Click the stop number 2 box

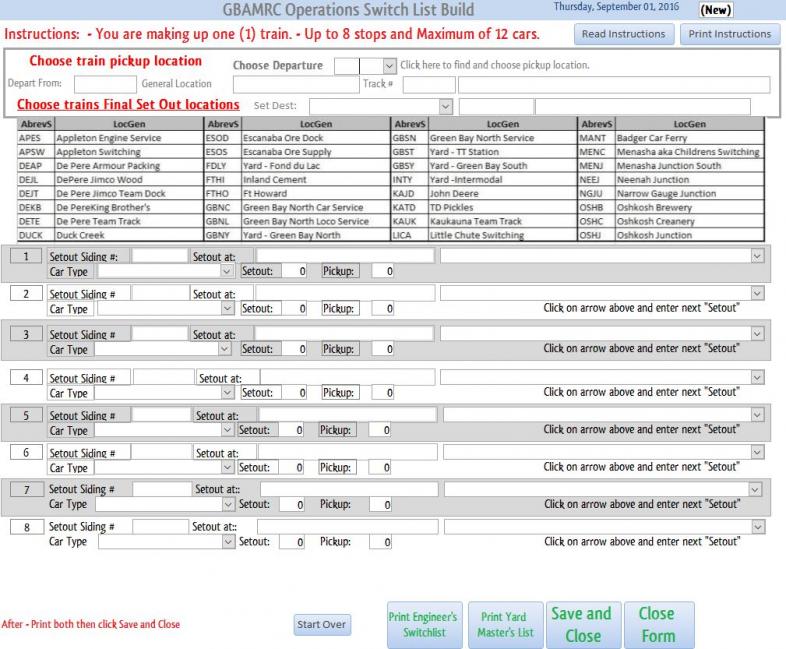(x=26, y=294)
